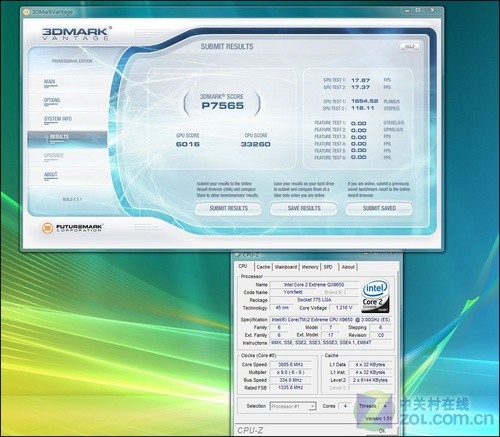Viewport: 500px width, 437px height.
Task: Click the Core Speed value 3005.6 MHz
Action: (x=291, y=365)
